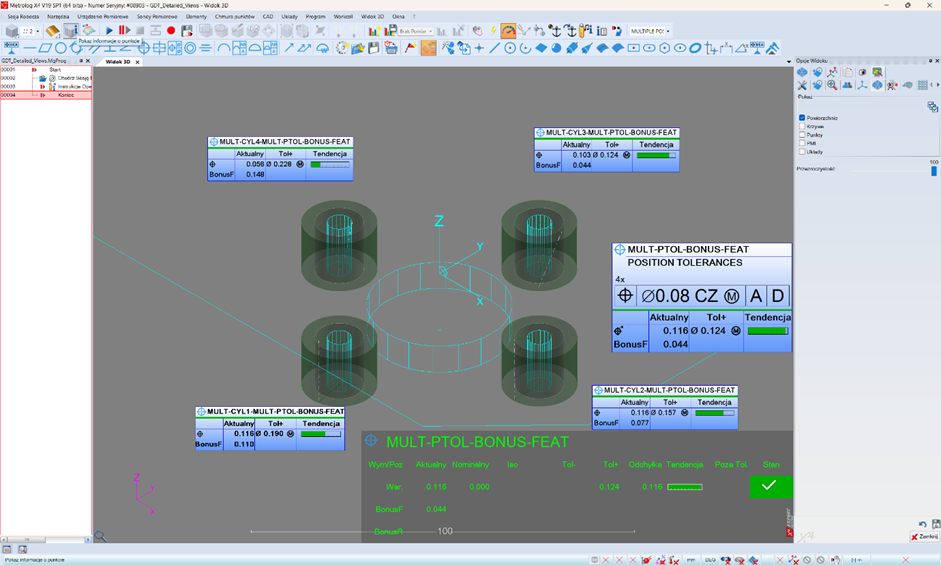This screenshot has width=941, height=565.
Task: Click the grey stop square button
Action: click(x=140, y=30)
